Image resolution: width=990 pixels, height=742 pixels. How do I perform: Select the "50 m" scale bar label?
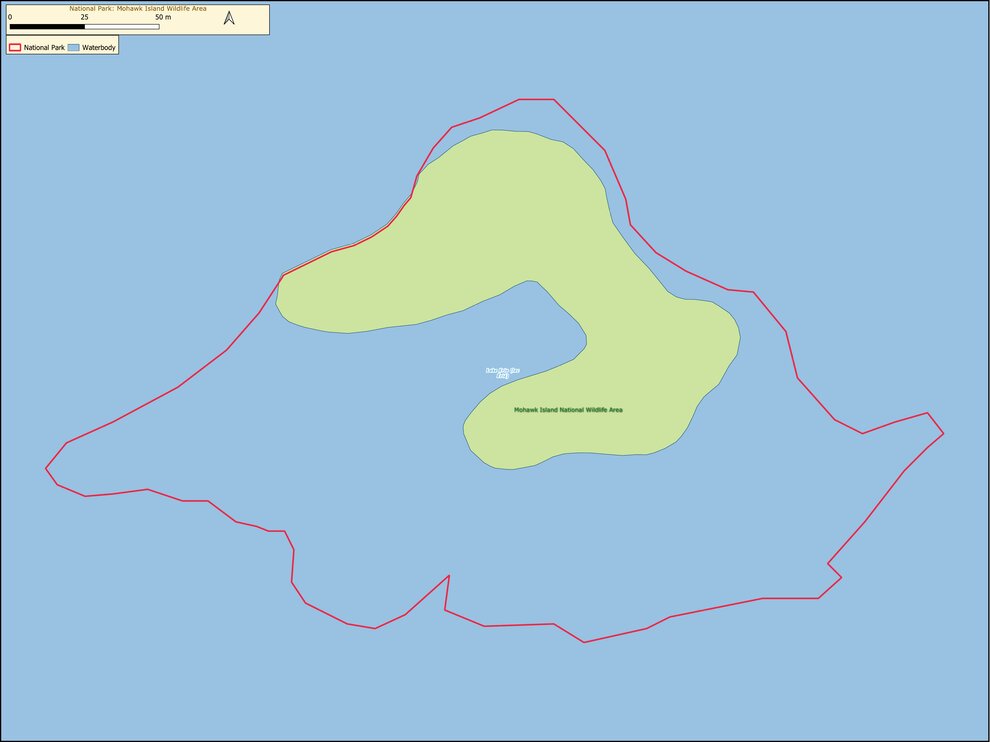coord(163,18)
